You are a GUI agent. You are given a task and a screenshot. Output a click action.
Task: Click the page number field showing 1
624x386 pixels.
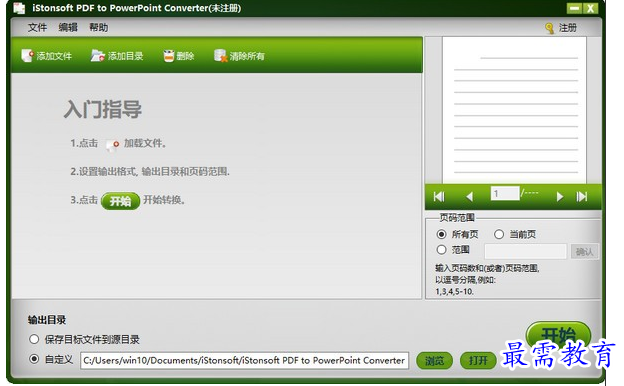[505, 194]
